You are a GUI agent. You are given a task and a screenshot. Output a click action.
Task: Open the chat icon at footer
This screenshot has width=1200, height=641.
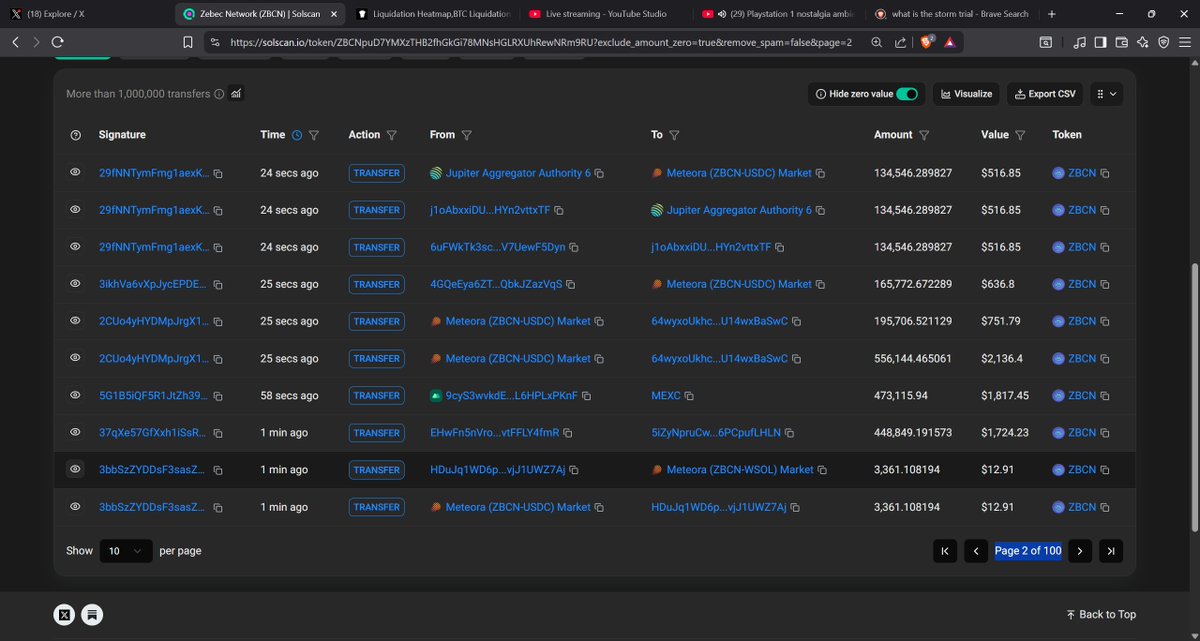point(91,615)
